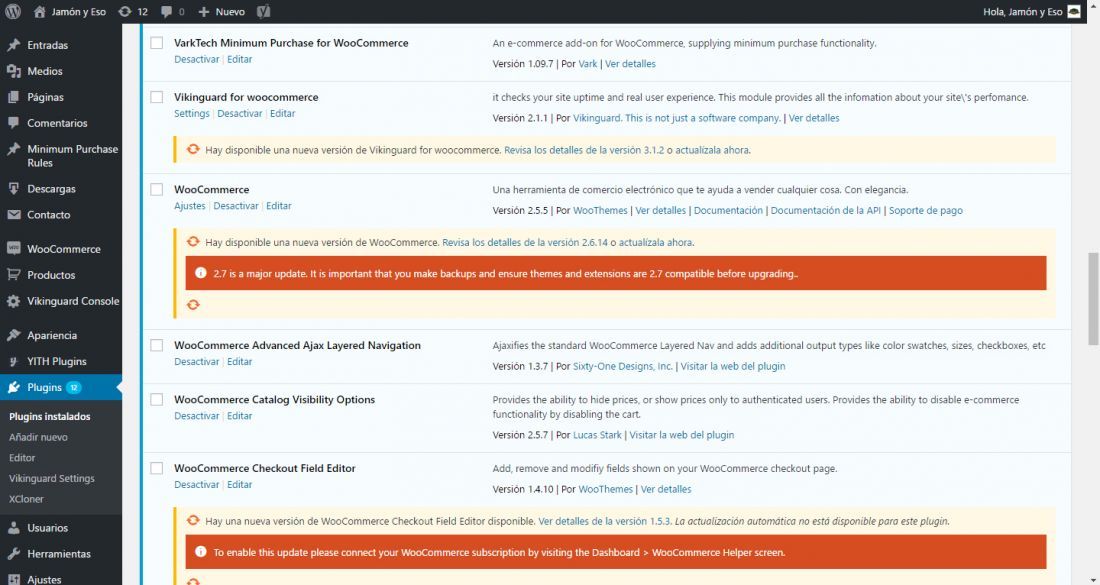Click the Usuarios person icon in sidebar
The height and width of the screenshot is (585, 1100).
(x=13, y=527)
